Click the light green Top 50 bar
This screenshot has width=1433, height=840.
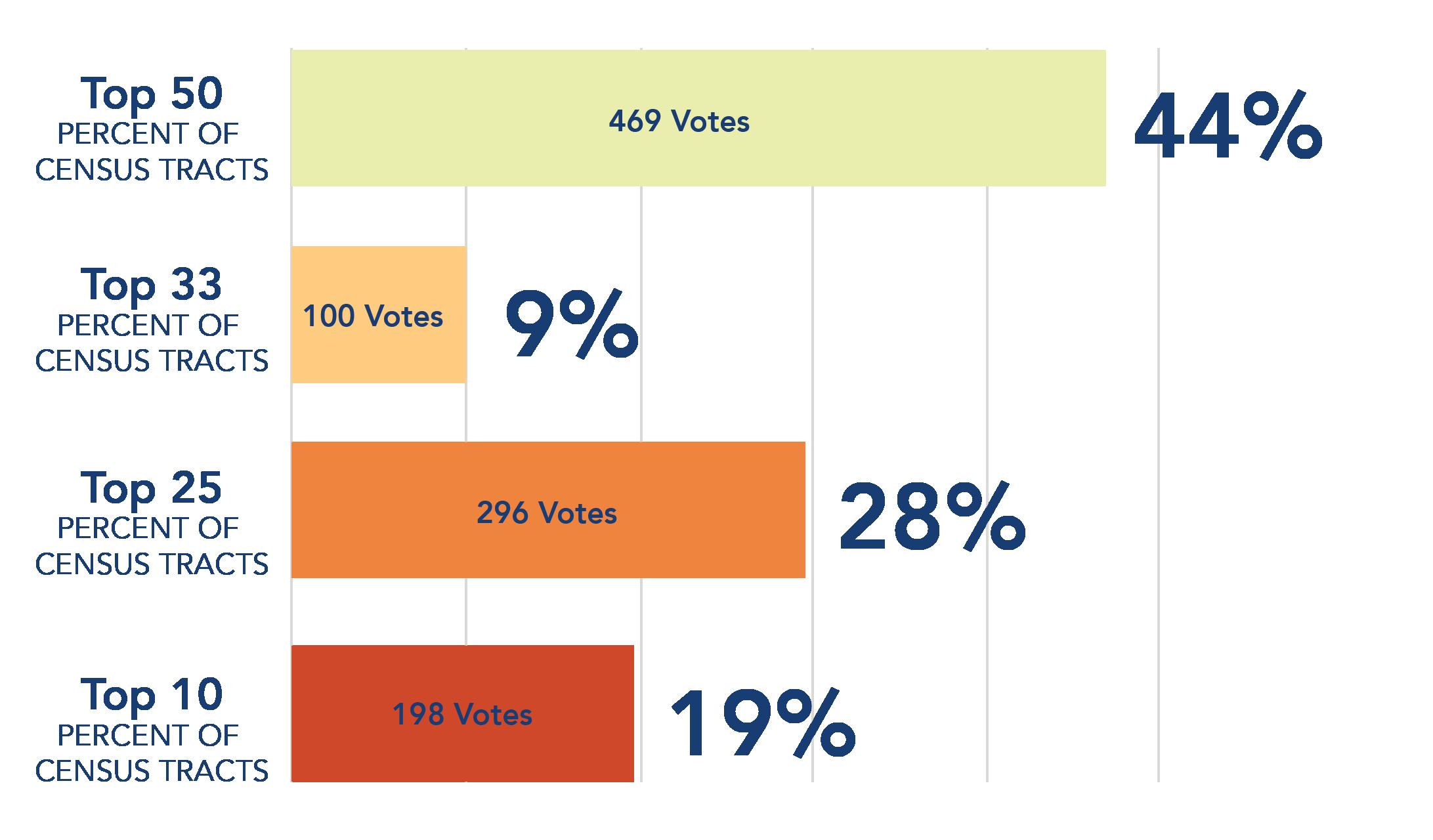(698, 118)
